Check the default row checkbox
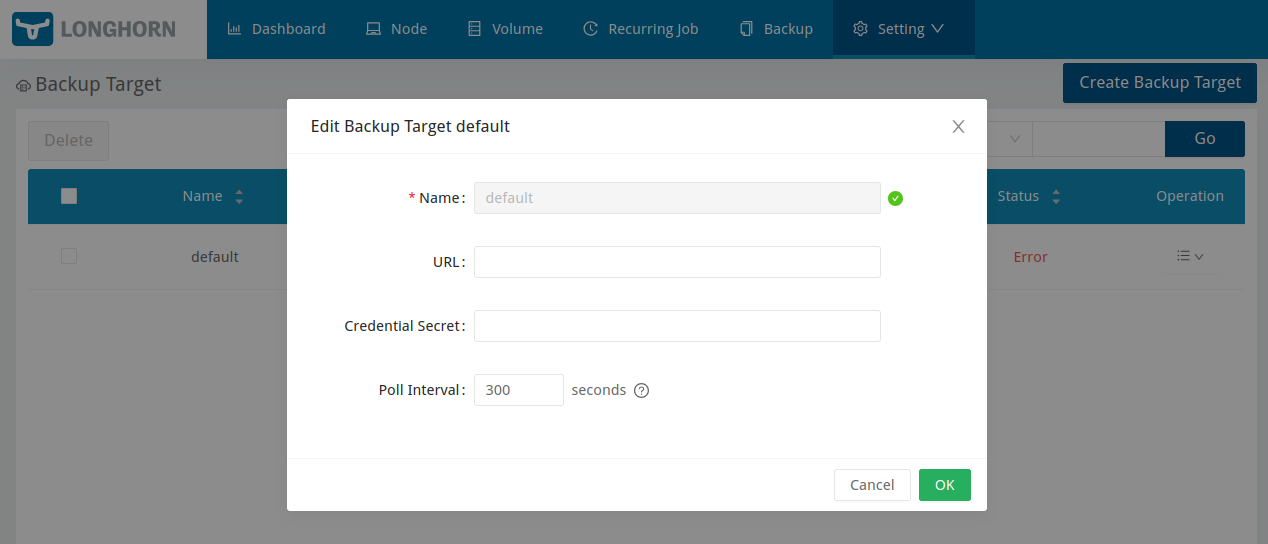 tap(69, 256)
